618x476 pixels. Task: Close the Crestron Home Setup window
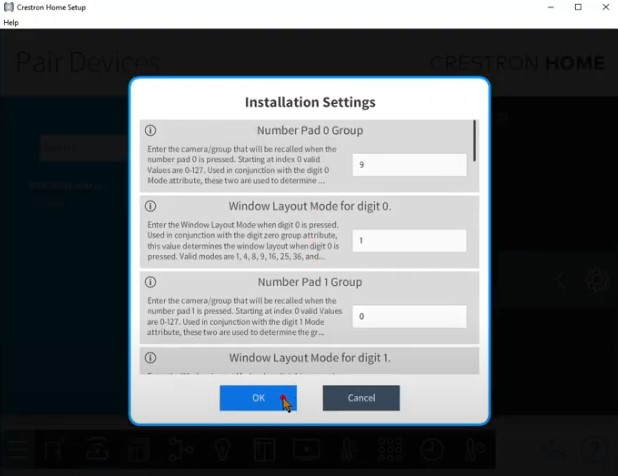(x=606, y=7)
